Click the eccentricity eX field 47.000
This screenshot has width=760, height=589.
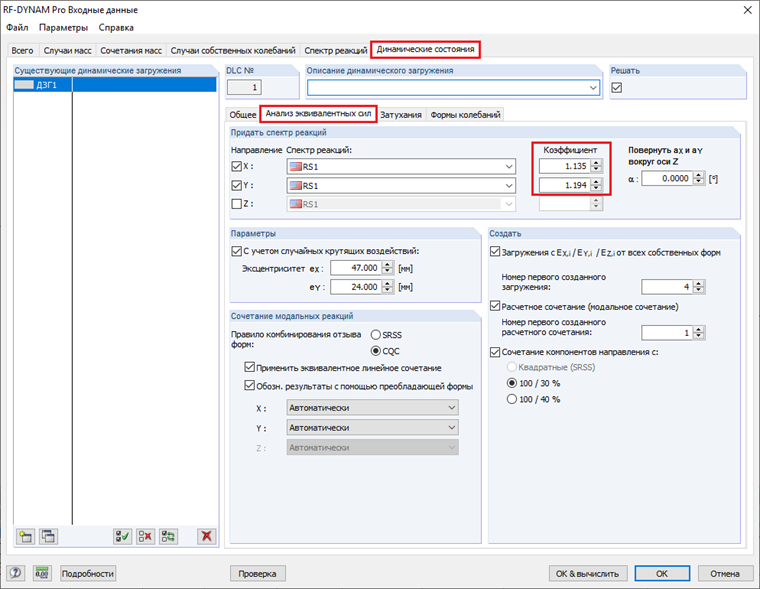pyautogui.click(x=356, y=268)
